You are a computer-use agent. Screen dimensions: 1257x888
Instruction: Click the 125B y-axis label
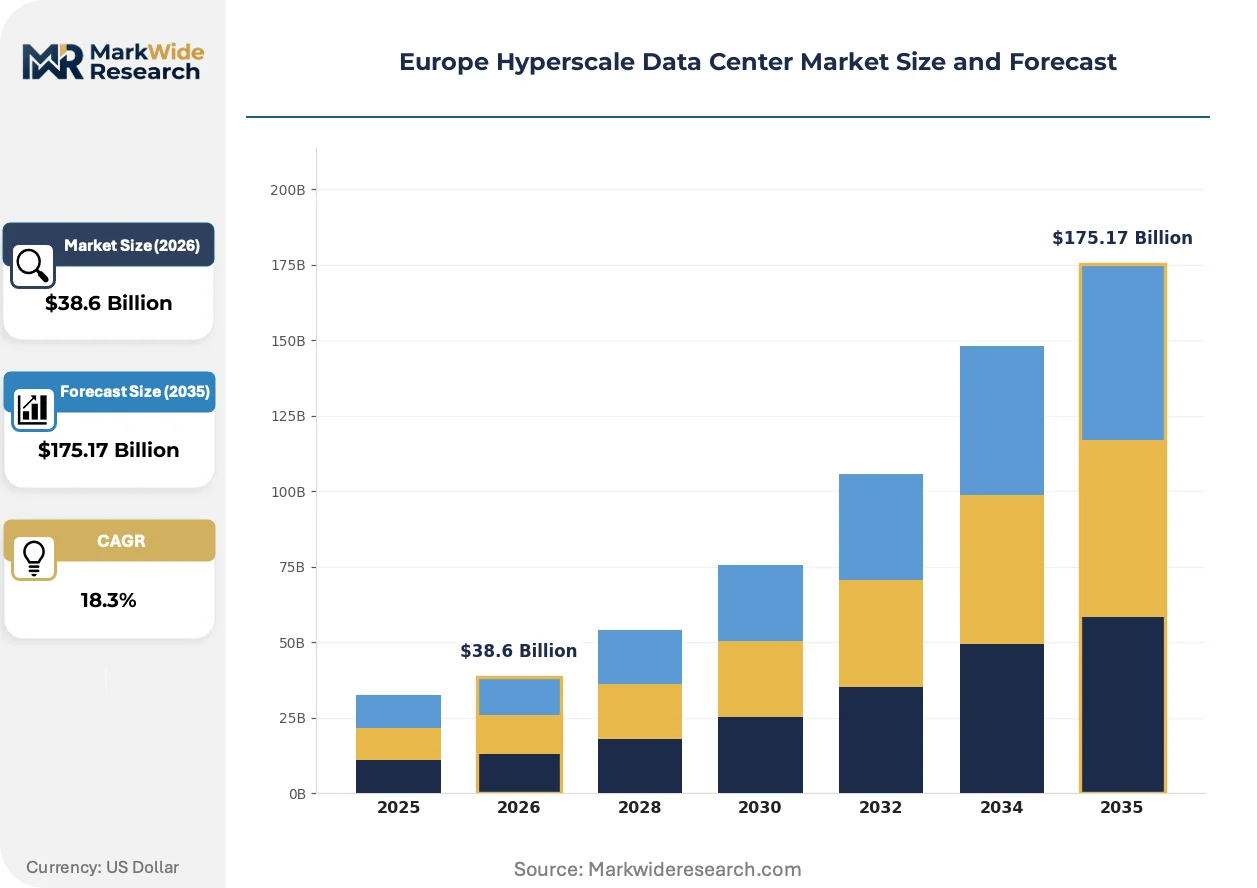pos(288,416)
